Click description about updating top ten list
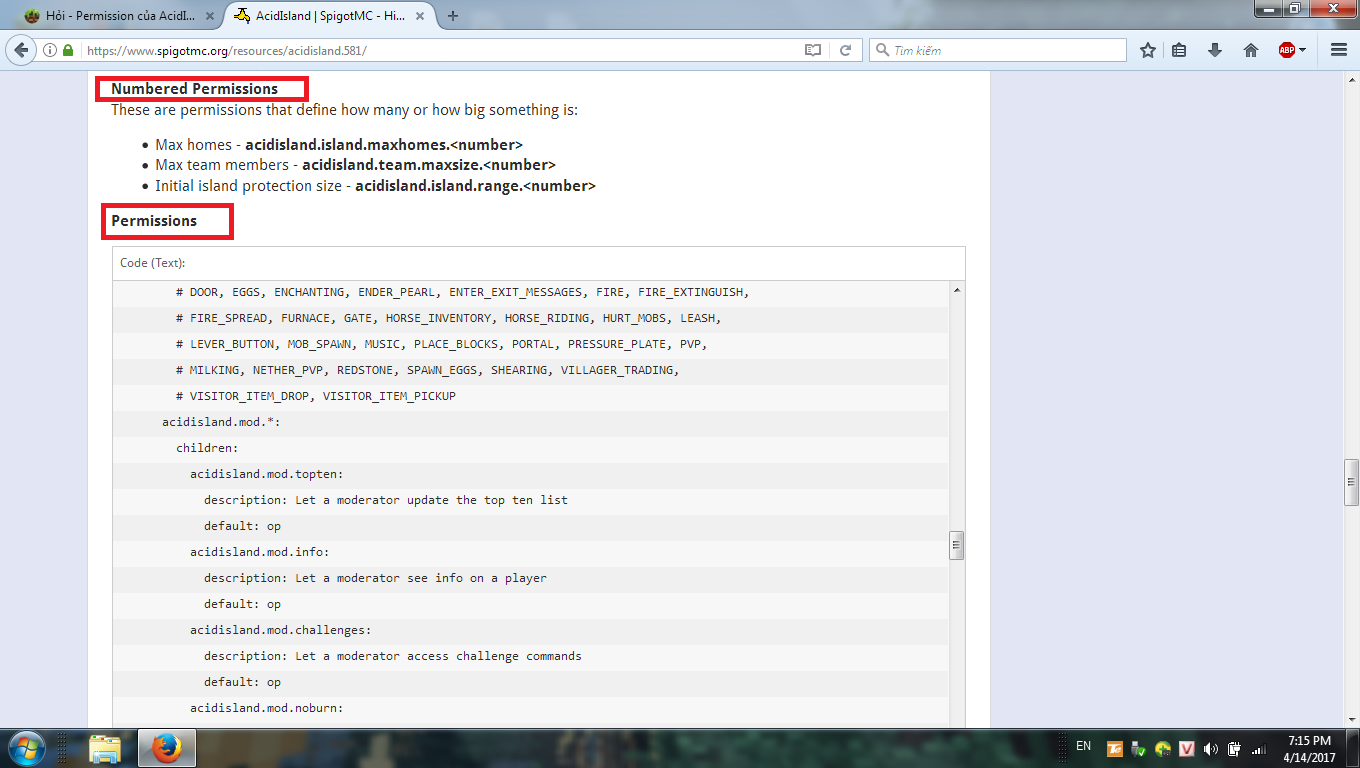Viewport: 1360px width, 768px height. coord(386,500)
